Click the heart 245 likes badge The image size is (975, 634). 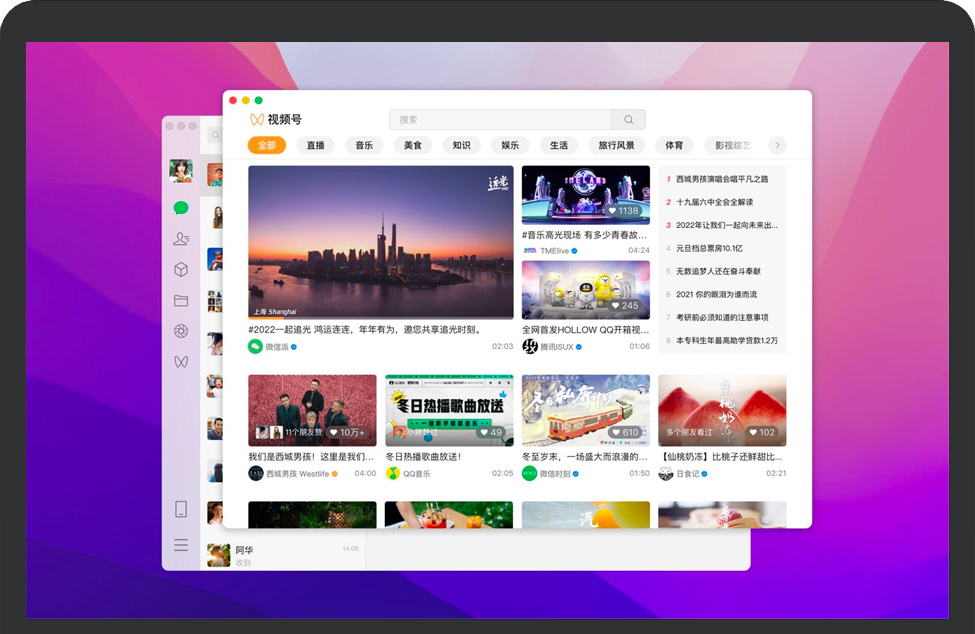tap(625, 305)
